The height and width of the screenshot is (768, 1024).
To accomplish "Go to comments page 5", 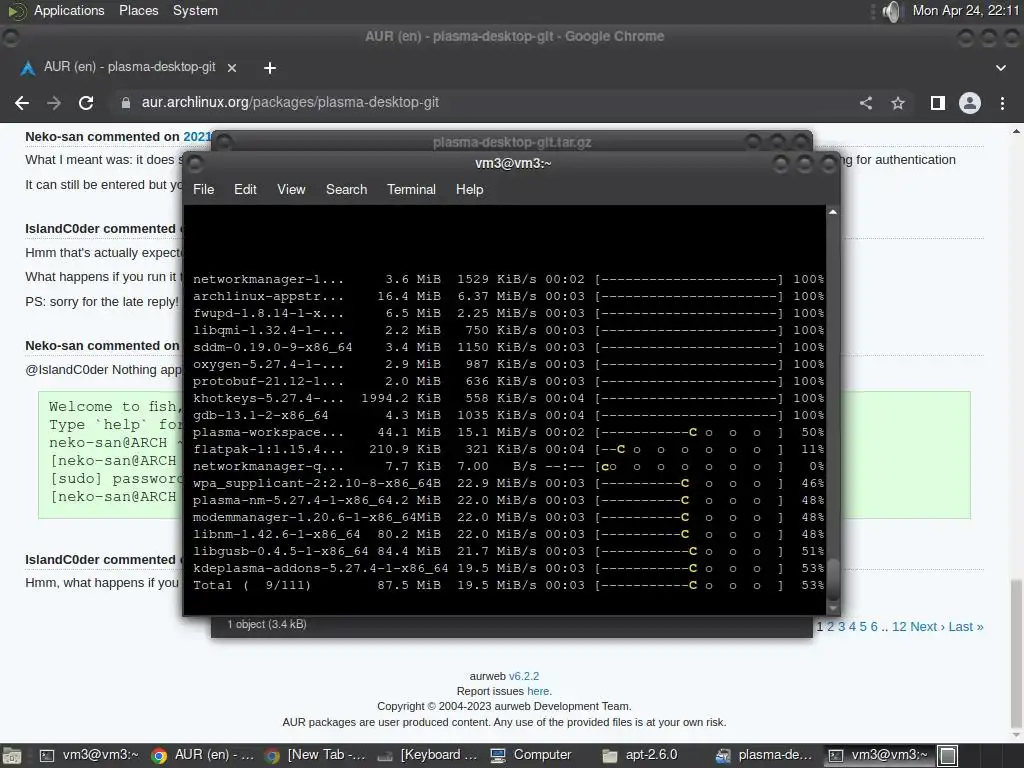I will [x=863, y=627].
